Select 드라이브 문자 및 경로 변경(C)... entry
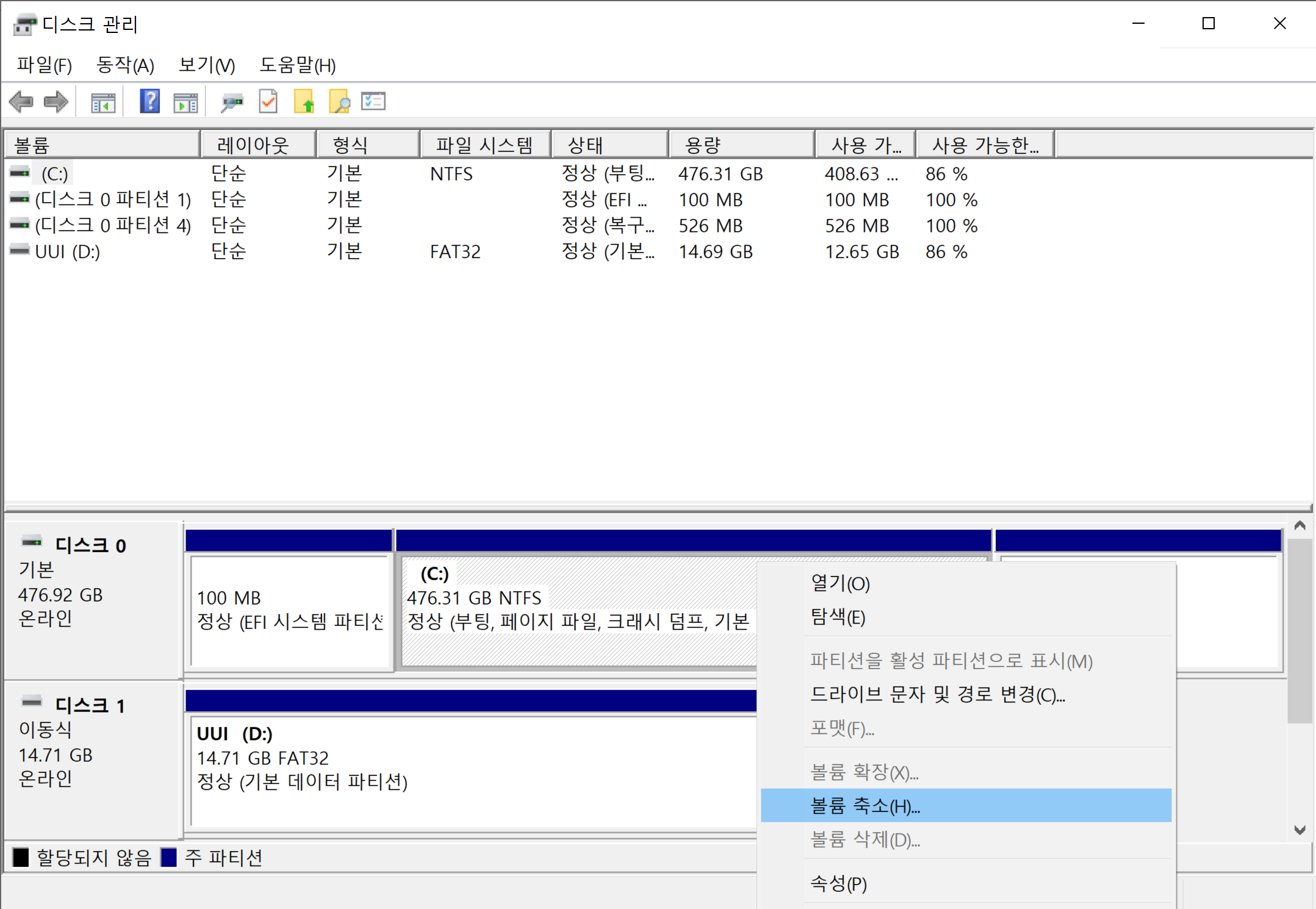 (937, 694)
